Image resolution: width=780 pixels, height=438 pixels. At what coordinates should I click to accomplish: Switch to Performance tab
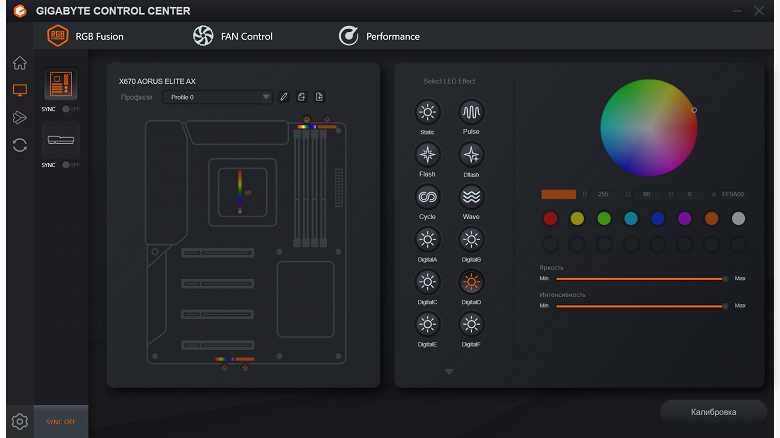pos(379,36)
